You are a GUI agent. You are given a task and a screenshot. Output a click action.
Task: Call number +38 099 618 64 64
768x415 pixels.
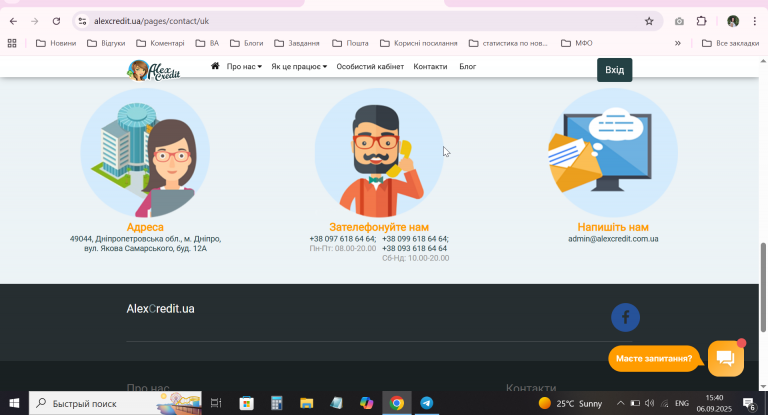[415, 239]
